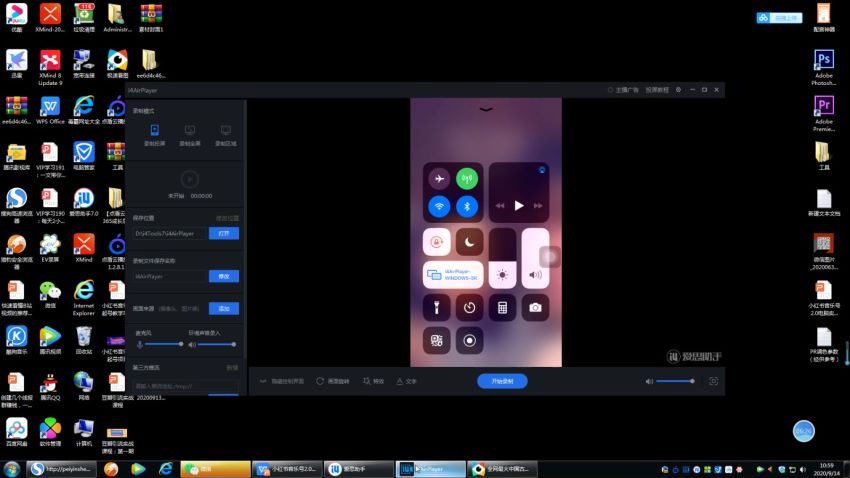The width and height of the screenshot is (850, 478).
Task: Toggle the portrait rotation lock tile
Action: [436, 242]
